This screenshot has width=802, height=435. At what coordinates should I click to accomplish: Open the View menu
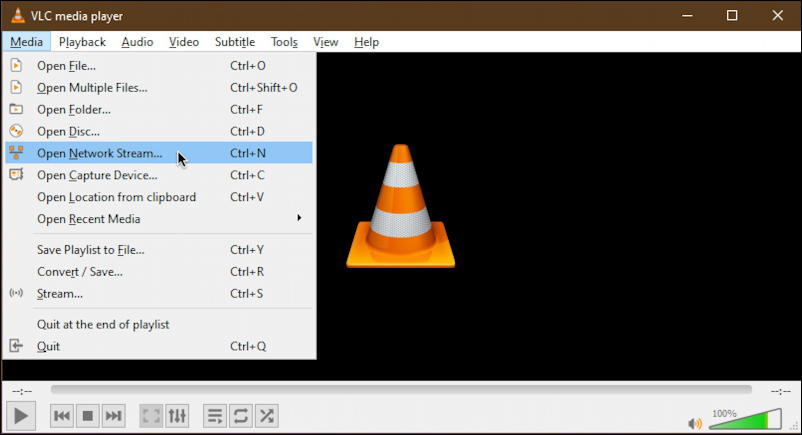tap(325, 42)
